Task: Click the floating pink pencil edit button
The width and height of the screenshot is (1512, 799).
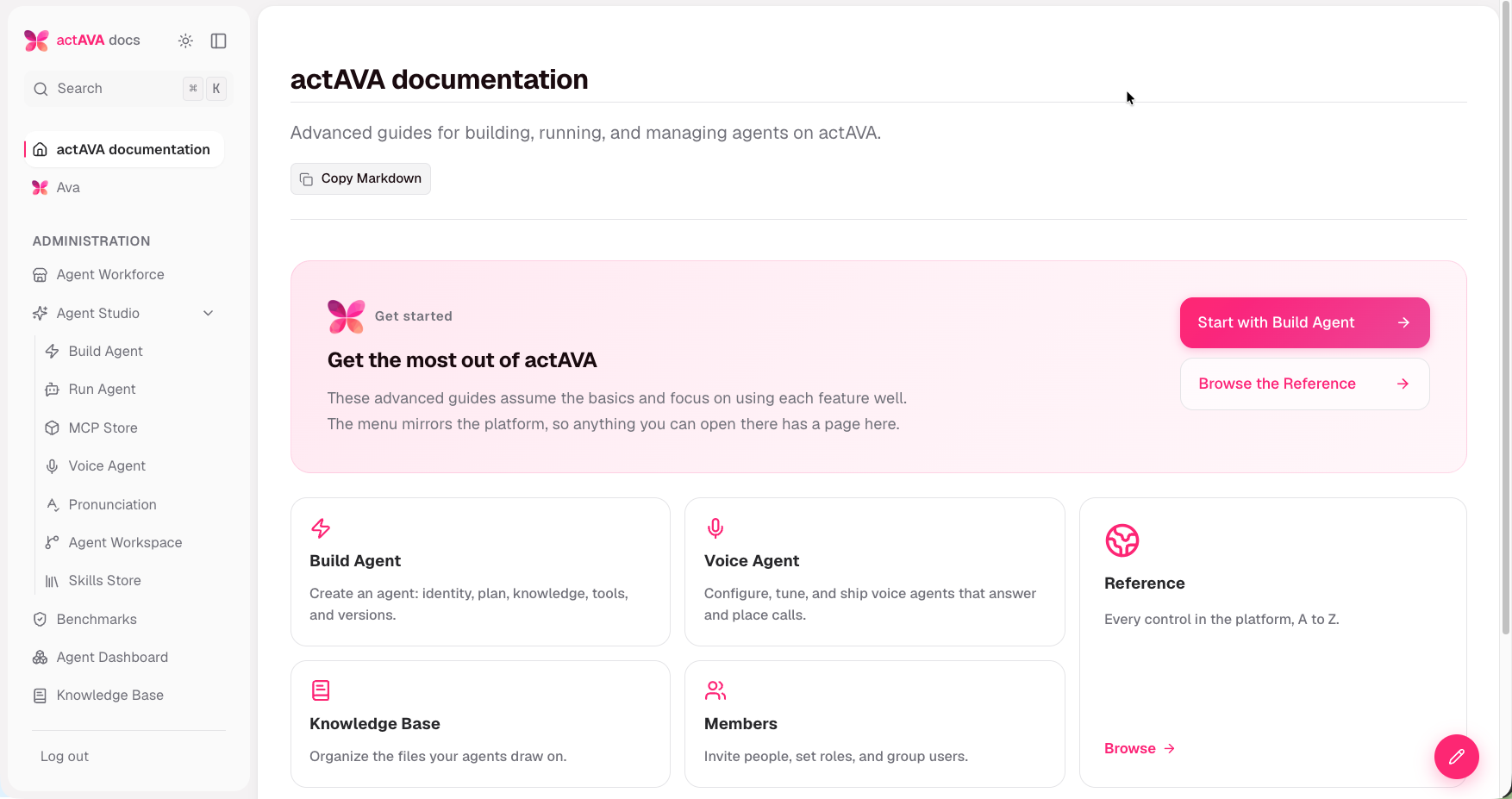Action: [x=1457, y=757]
